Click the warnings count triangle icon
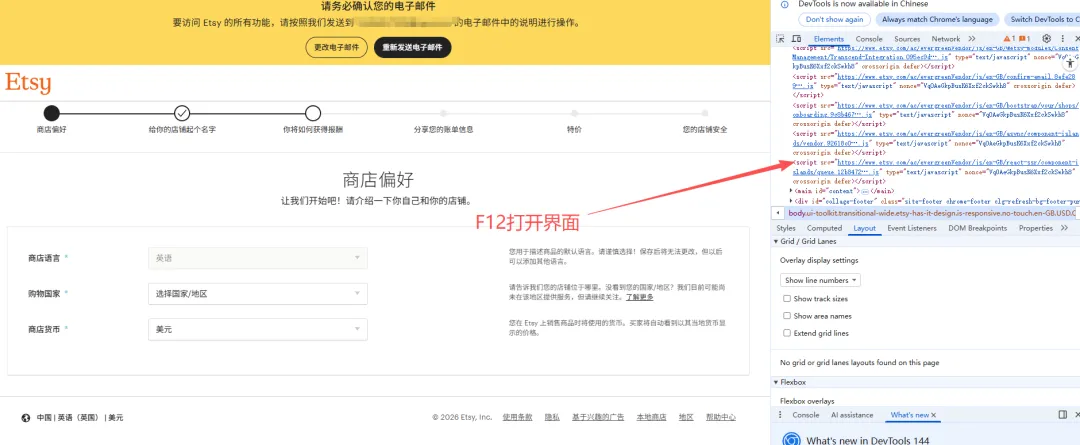Viewport: 1080px width, 445px height. coord(1007,39)
